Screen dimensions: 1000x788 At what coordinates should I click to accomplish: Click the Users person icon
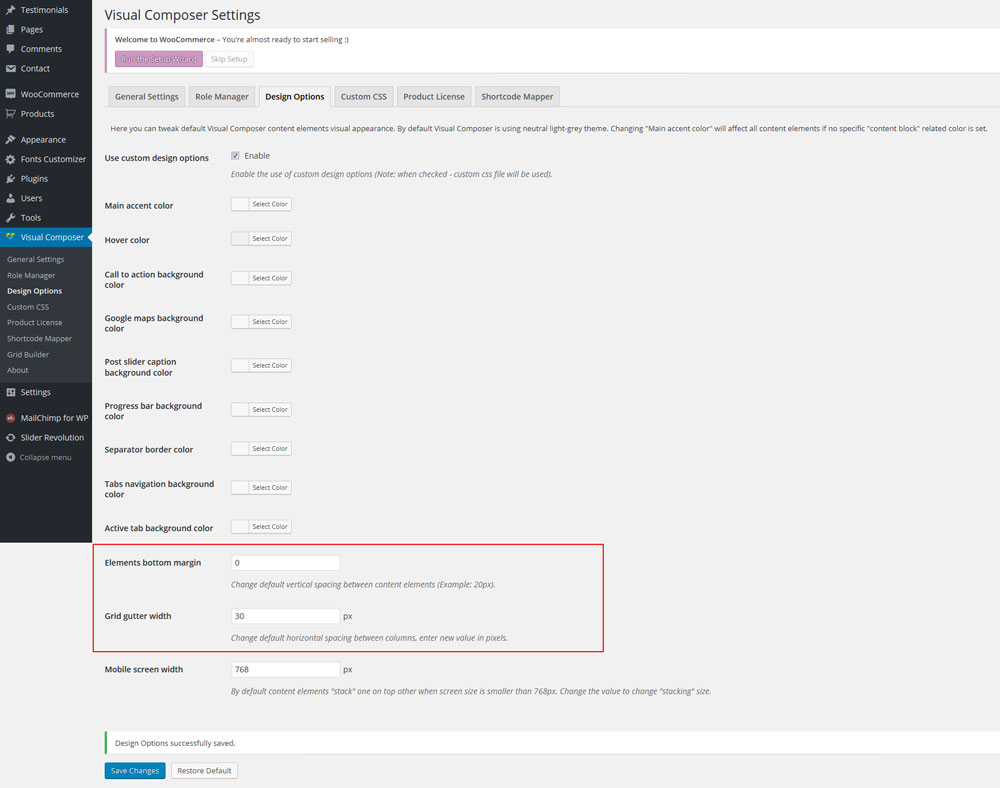(10, 198)
